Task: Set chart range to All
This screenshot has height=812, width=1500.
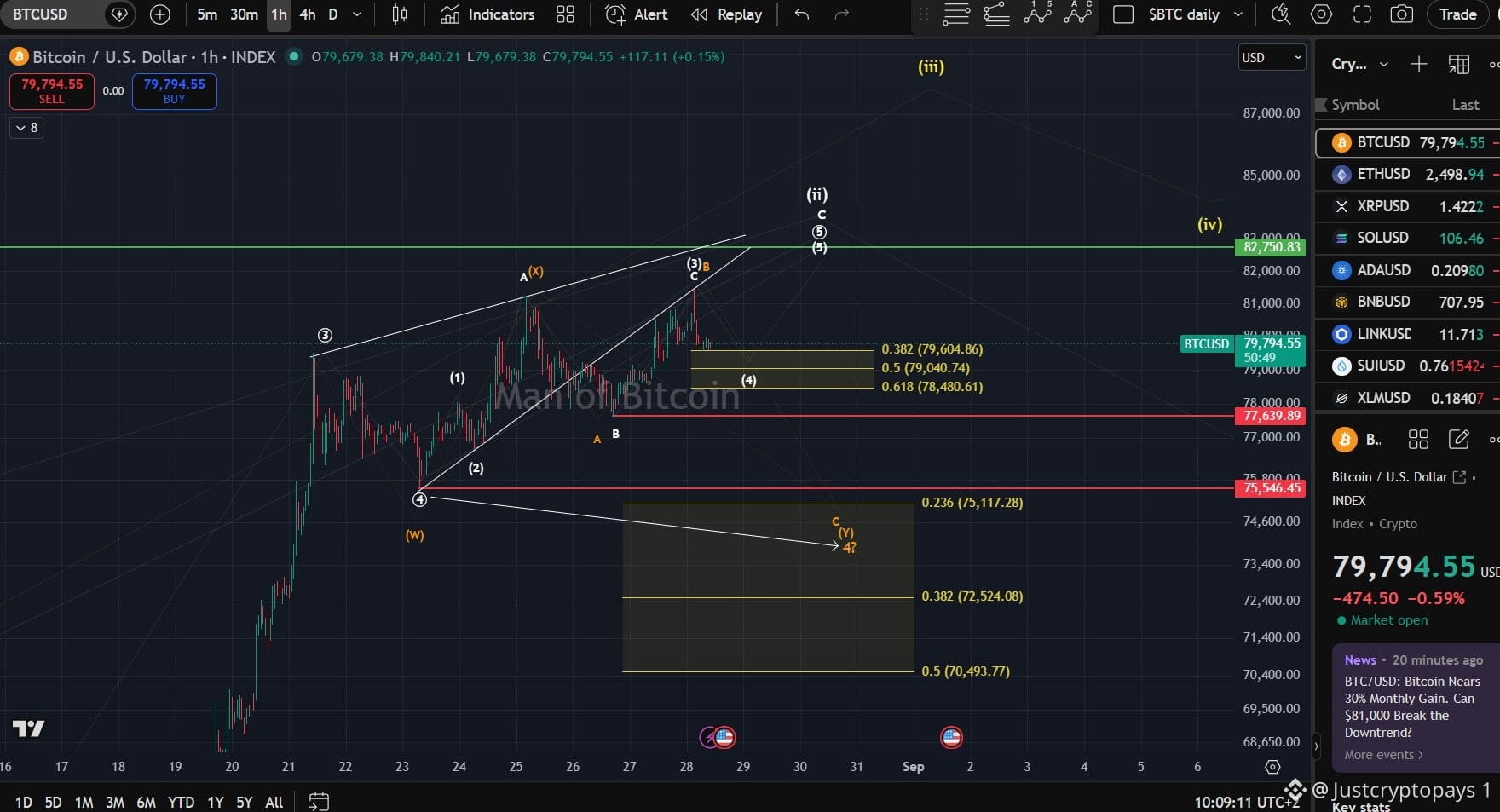Action: click(x=274, y=802)
